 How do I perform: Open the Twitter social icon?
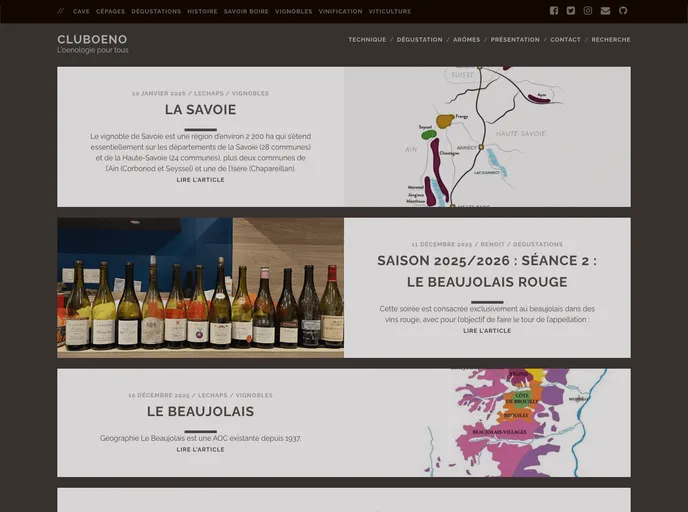click(x=571, y=11)
